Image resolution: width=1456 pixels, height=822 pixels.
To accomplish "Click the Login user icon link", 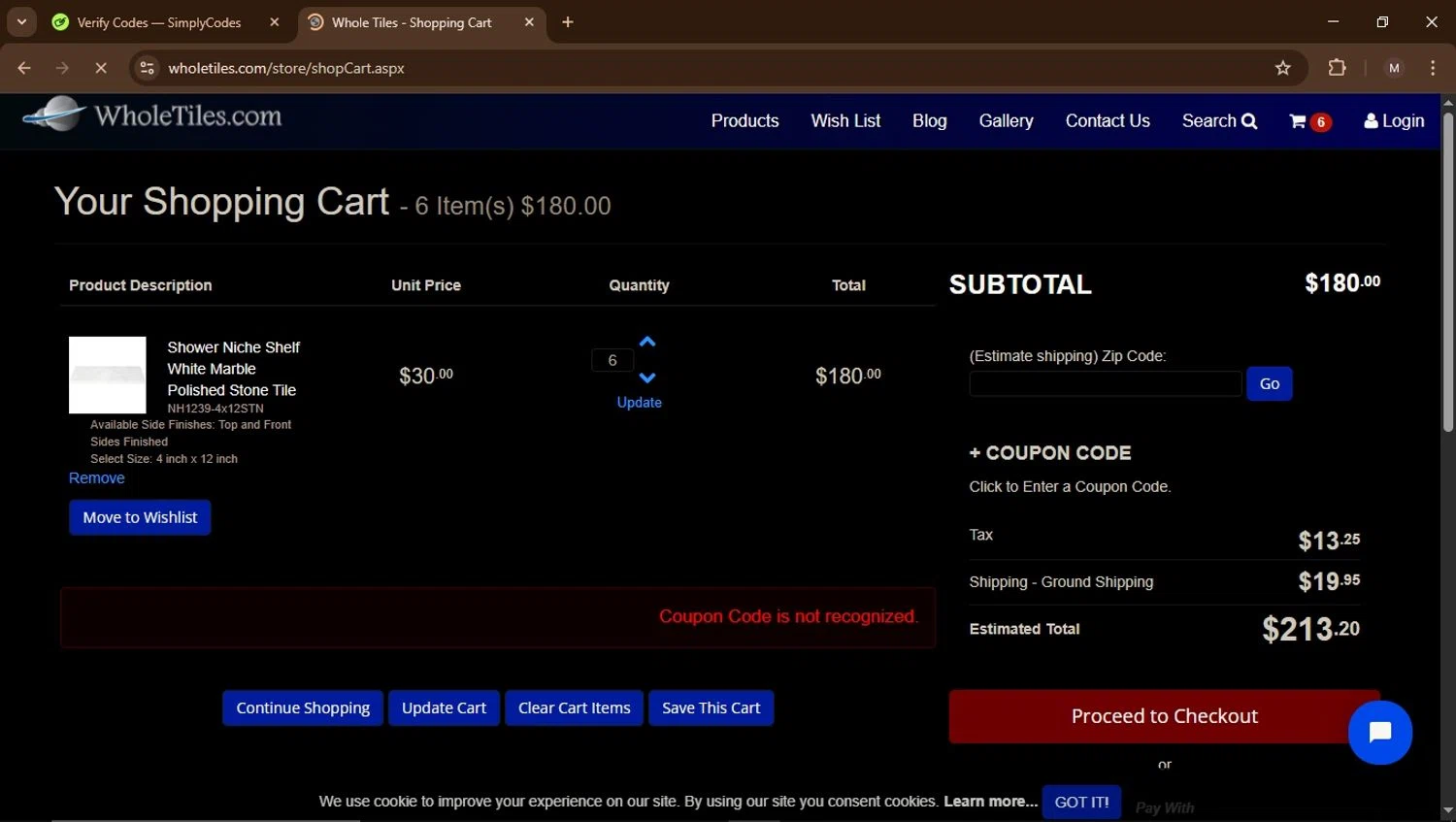I will [x=1394, y=121].
